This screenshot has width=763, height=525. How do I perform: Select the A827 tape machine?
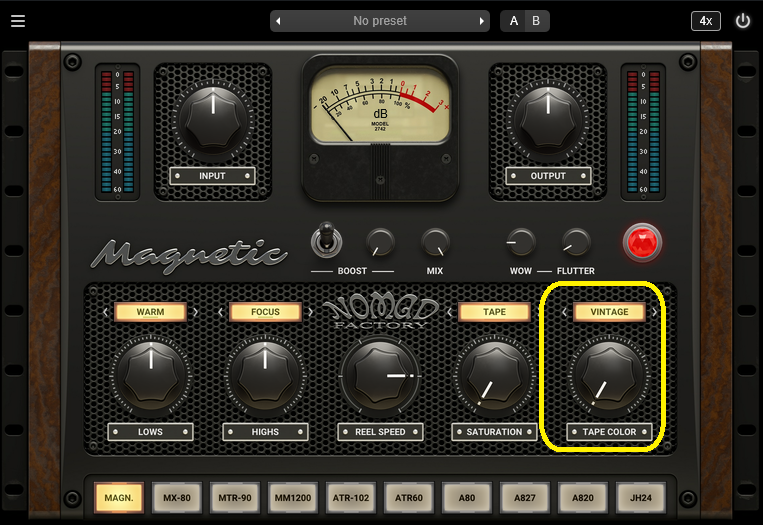point(525,498)
